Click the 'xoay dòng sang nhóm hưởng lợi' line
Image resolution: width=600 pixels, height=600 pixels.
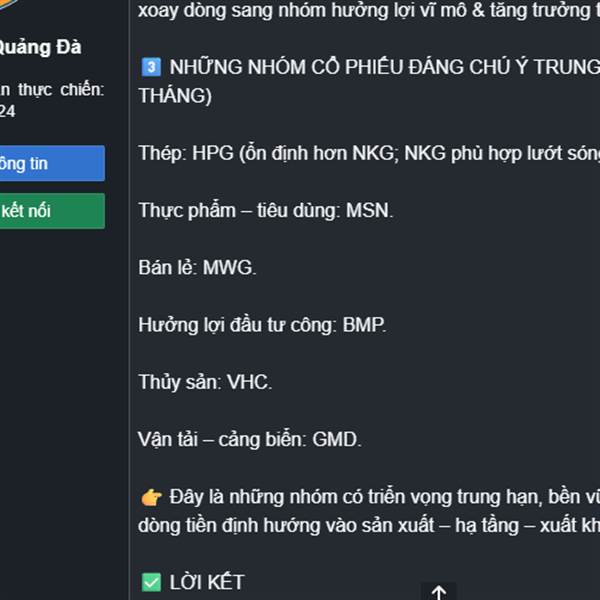[x=369, y=11]
